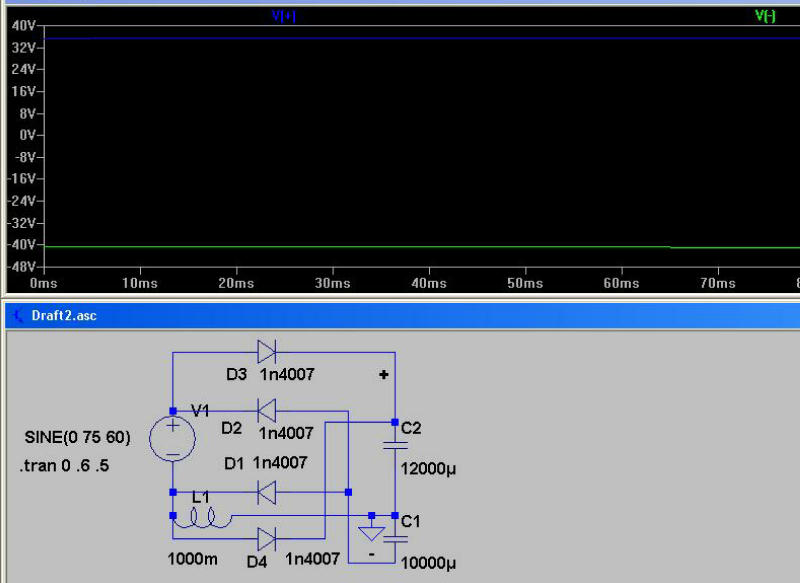This screenshot has height=583, width=800.
Task: Click the L1 label text
Action: coord(201,497)
